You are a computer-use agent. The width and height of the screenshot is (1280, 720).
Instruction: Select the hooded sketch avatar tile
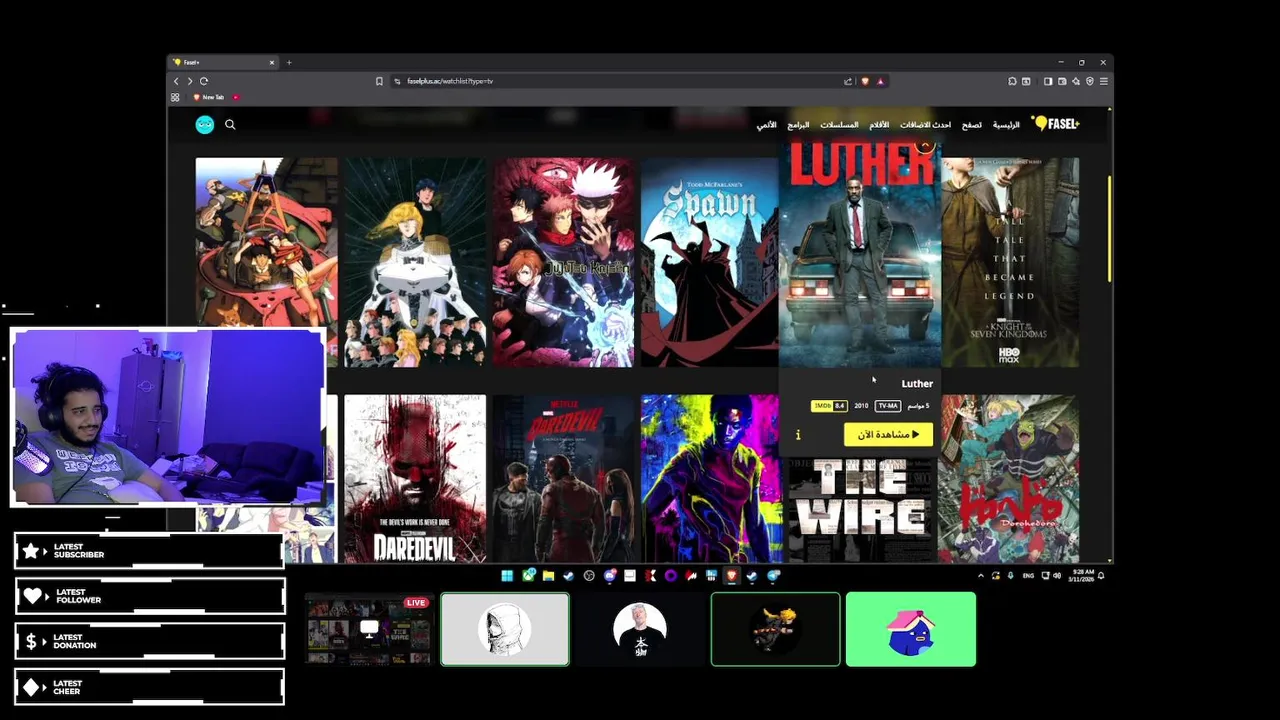tap(505, 629)
